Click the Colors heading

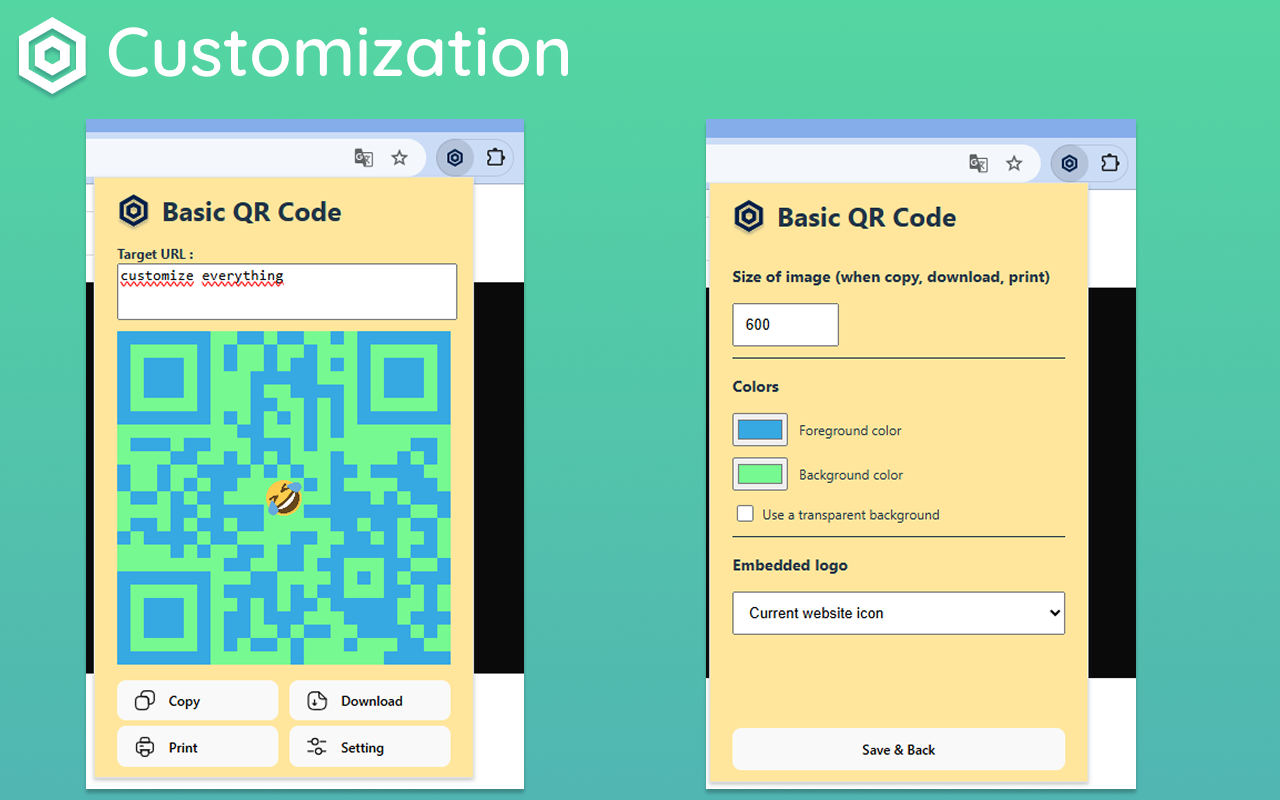tap(755, 386)
